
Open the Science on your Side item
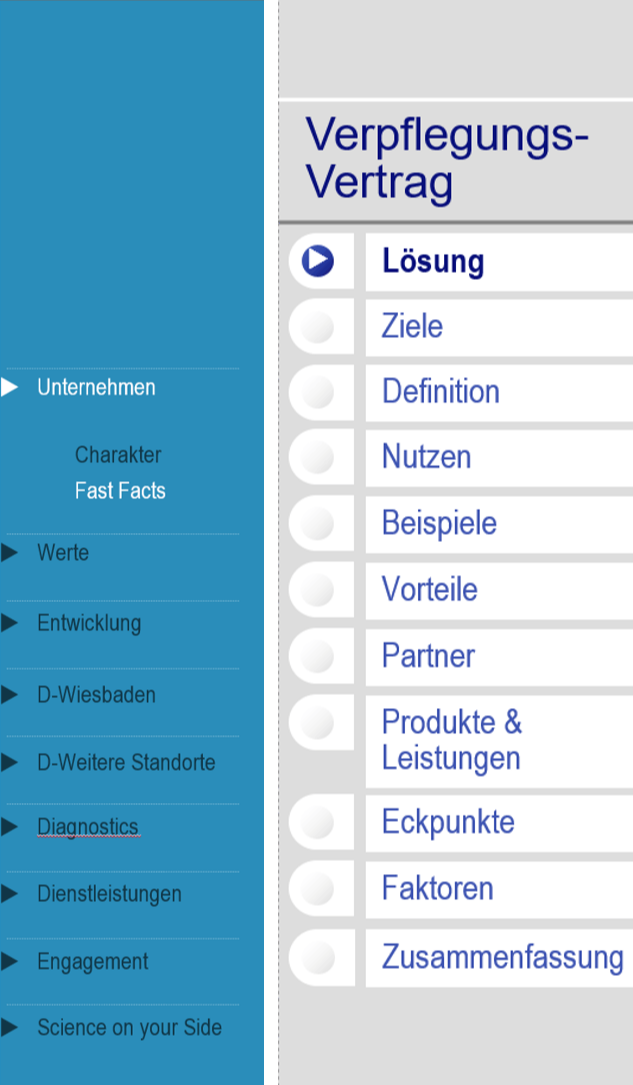[129, 1028]
